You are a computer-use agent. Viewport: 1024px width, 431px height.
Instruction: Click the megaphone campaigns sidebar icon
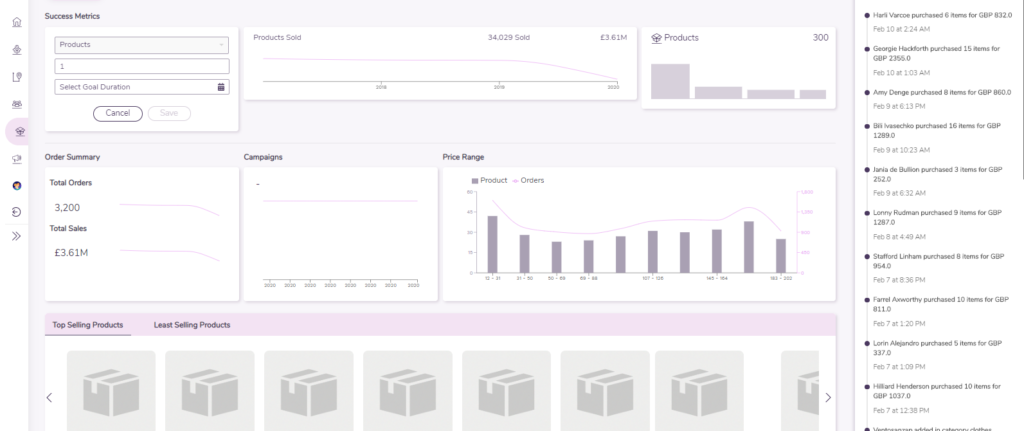(17, 158)
